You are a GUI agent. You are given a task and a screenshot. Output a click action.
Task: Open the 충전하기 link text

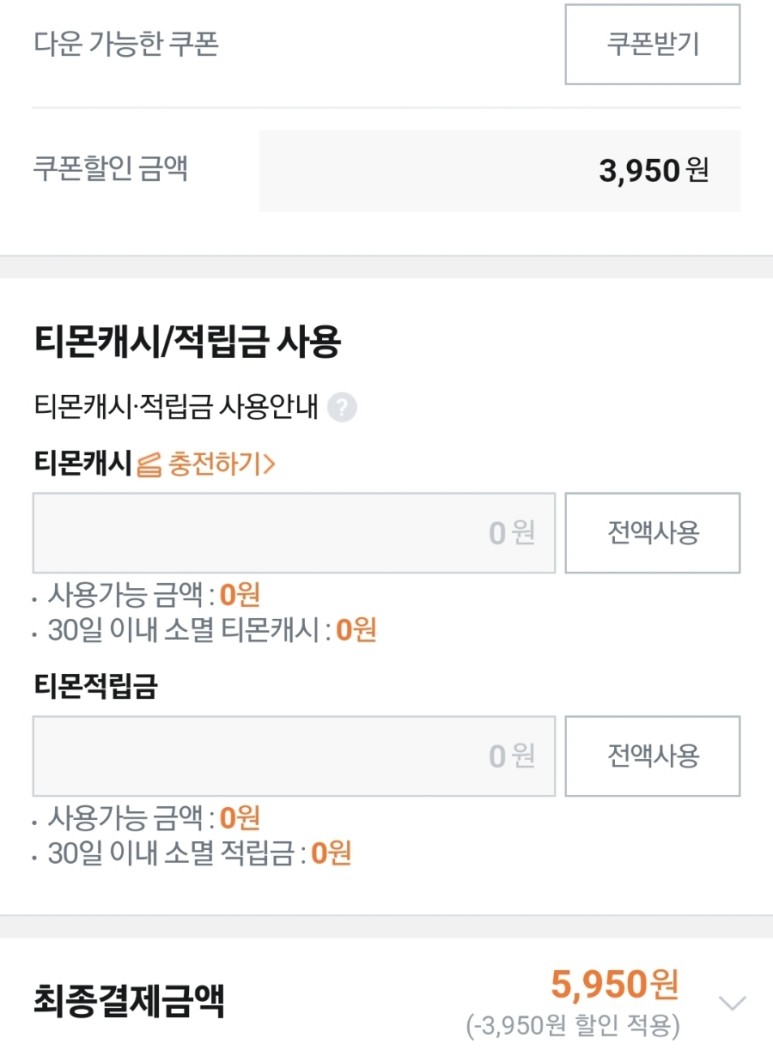pyautogui.click(x=221, y=465)
